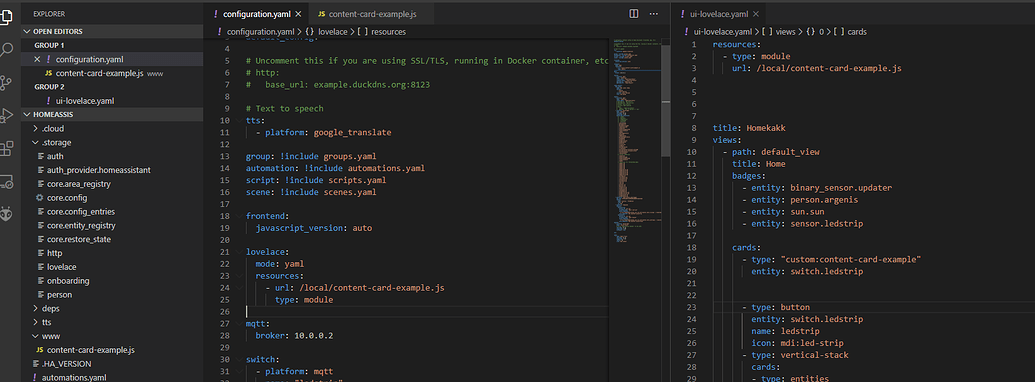Click configuration.yaml in left editor breadcrumb
Screen dimensions: 1035x382
tap(260, 32)
